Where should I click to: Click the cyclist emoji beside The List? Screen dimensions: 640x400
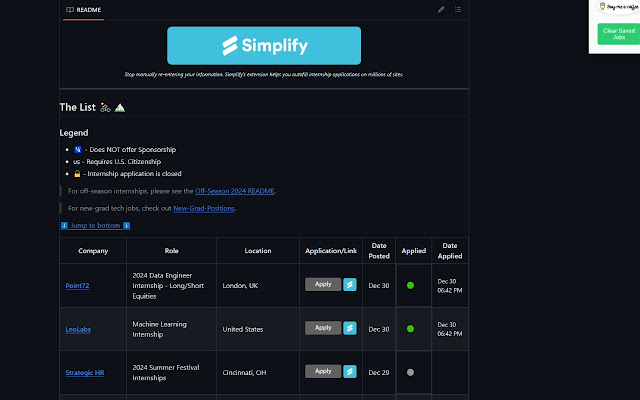point(105,107)
